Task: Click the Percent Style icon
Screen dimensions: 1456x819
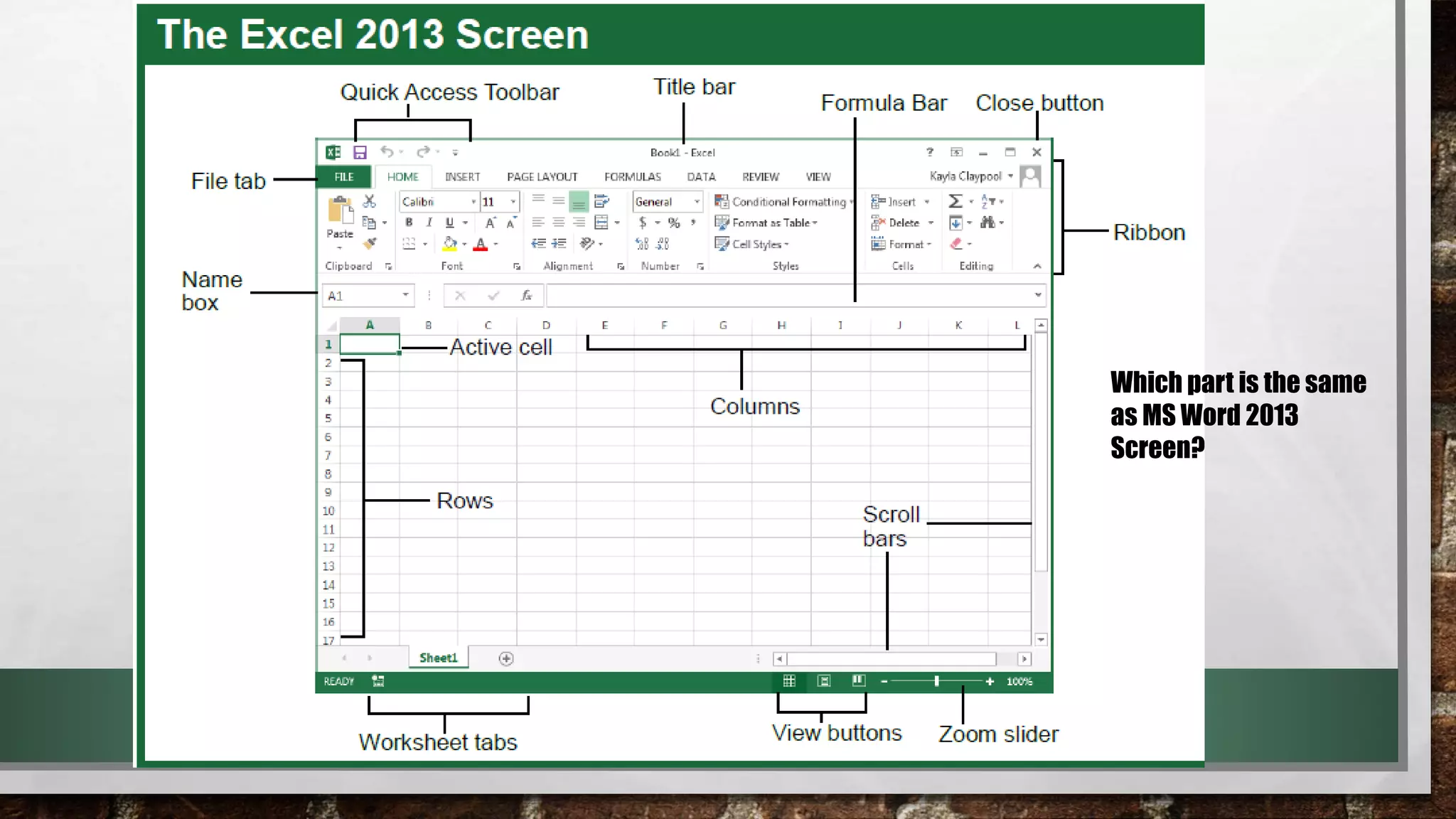Action: 674,223
